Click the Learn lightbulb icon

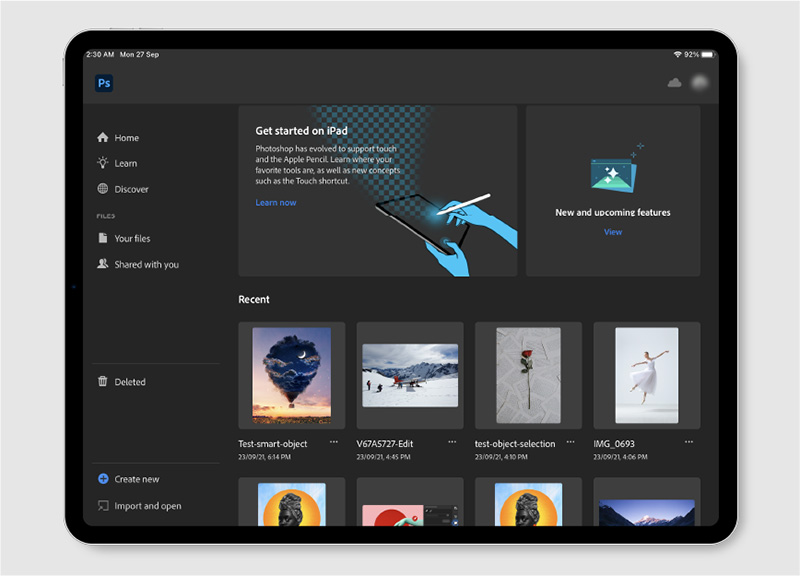tap(103, 163)
